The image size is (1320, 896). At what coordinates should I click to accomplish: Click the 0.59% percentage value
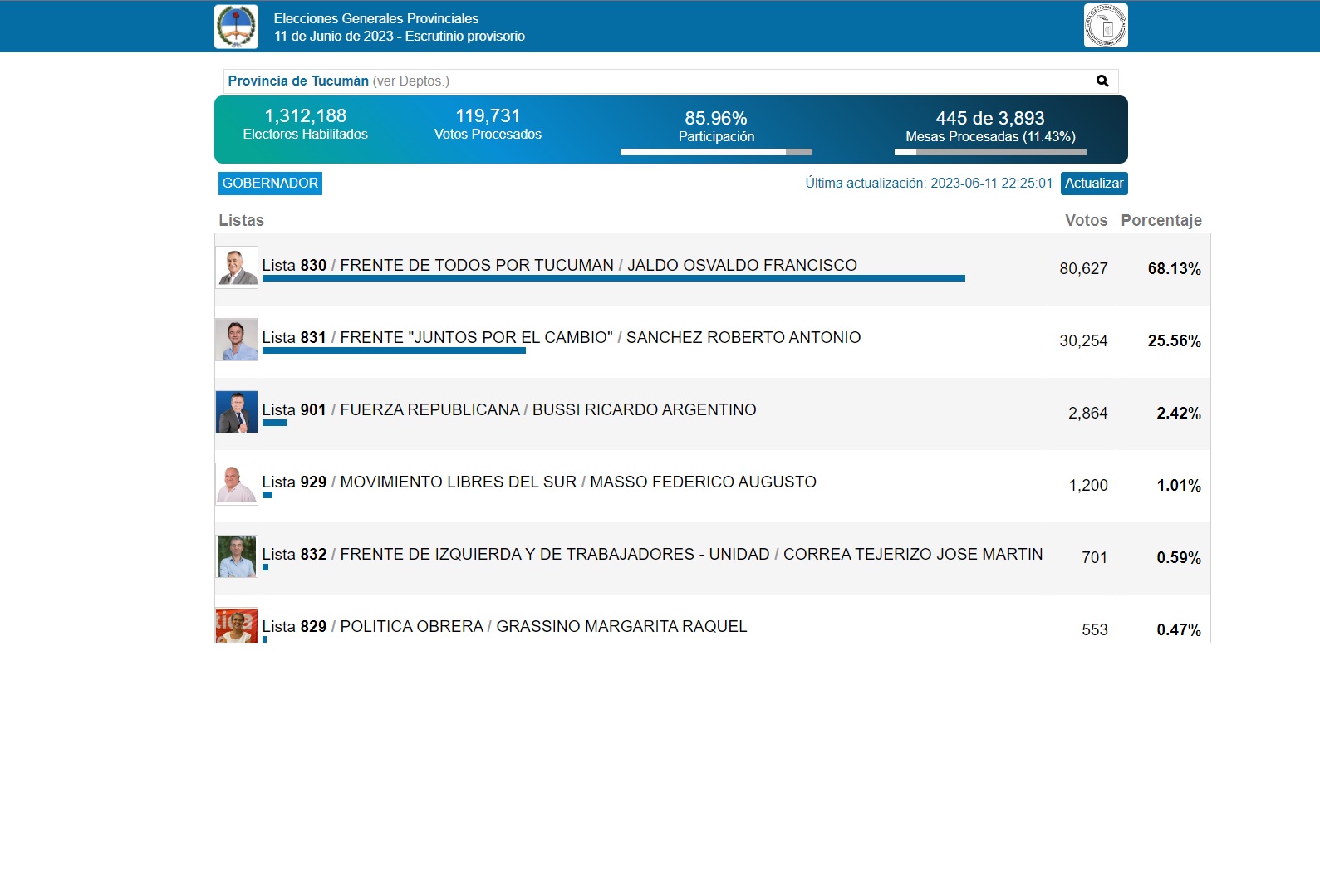(1179, 558)
